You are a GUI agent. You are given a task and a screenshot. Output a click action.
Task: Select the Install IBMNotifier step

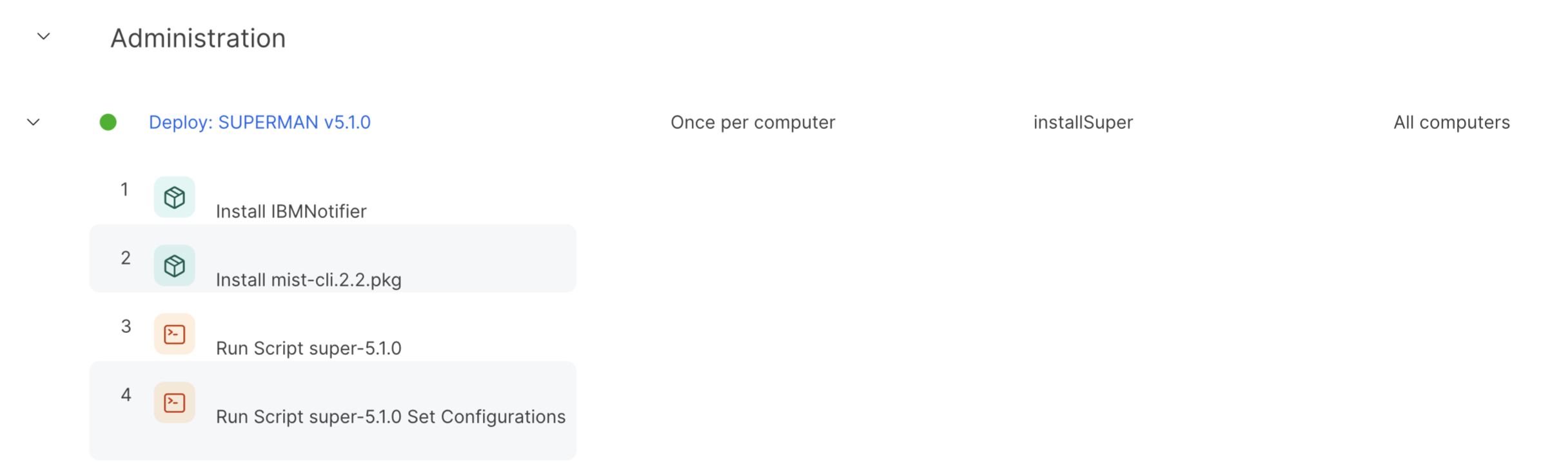pos(291,211)
